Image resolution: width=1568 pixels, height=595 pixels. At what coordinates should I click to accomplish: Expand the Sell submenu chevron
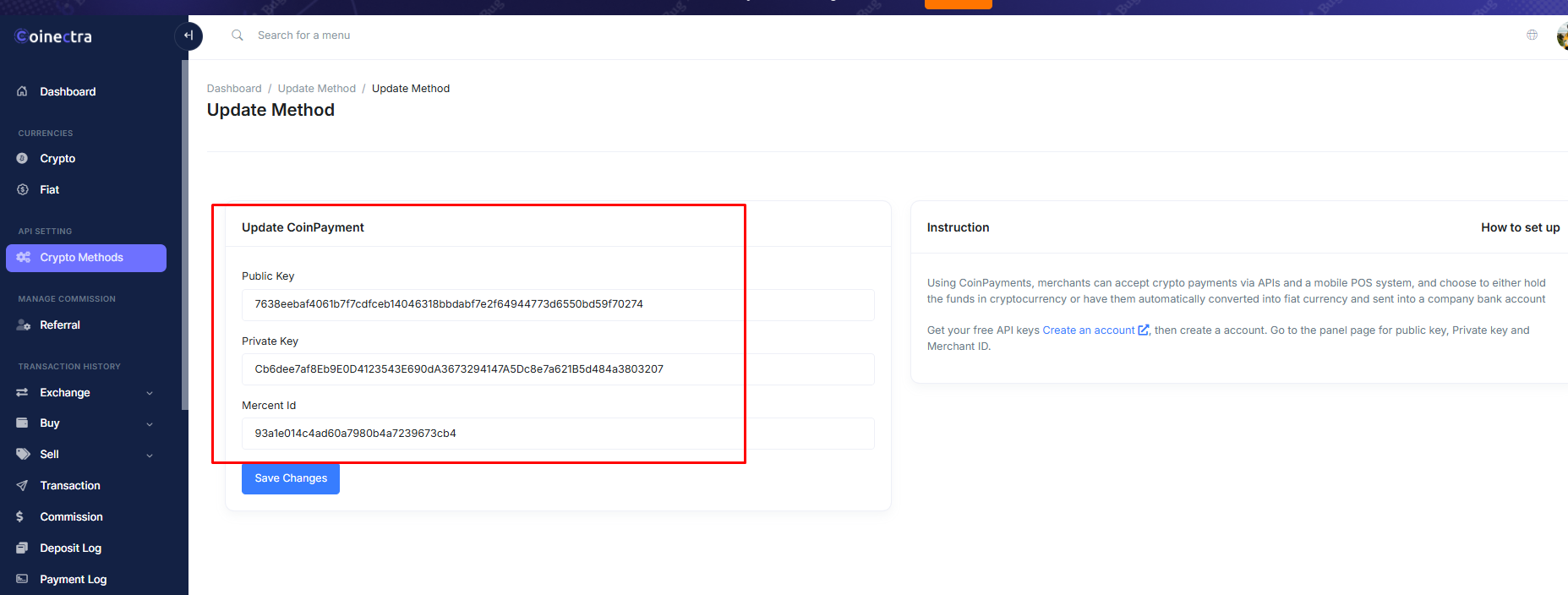click(150, 455)
